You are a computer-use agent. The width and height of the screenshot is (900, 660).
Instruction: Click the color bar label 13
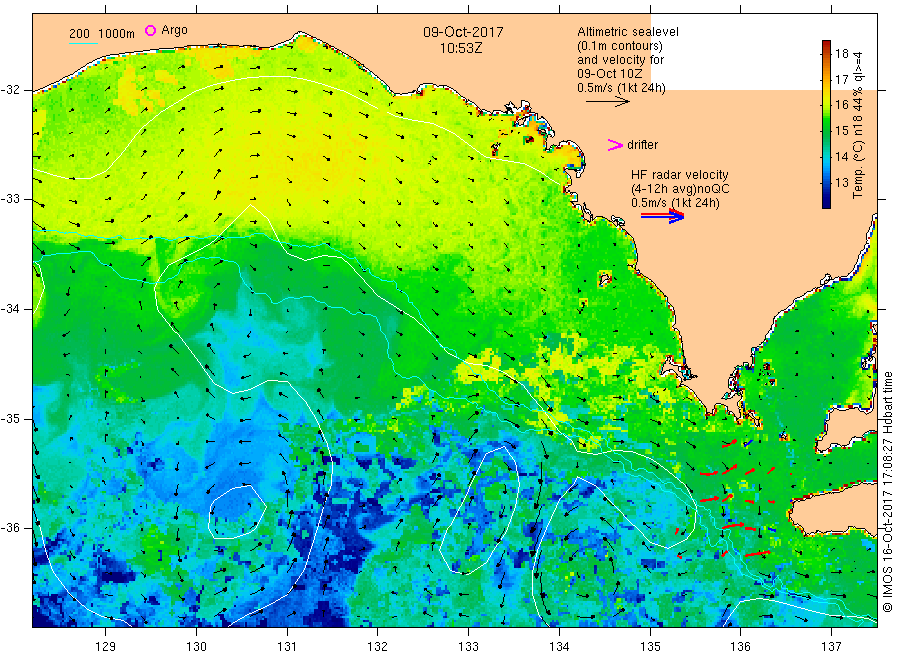pyautogui.click(x=841, y=183)
